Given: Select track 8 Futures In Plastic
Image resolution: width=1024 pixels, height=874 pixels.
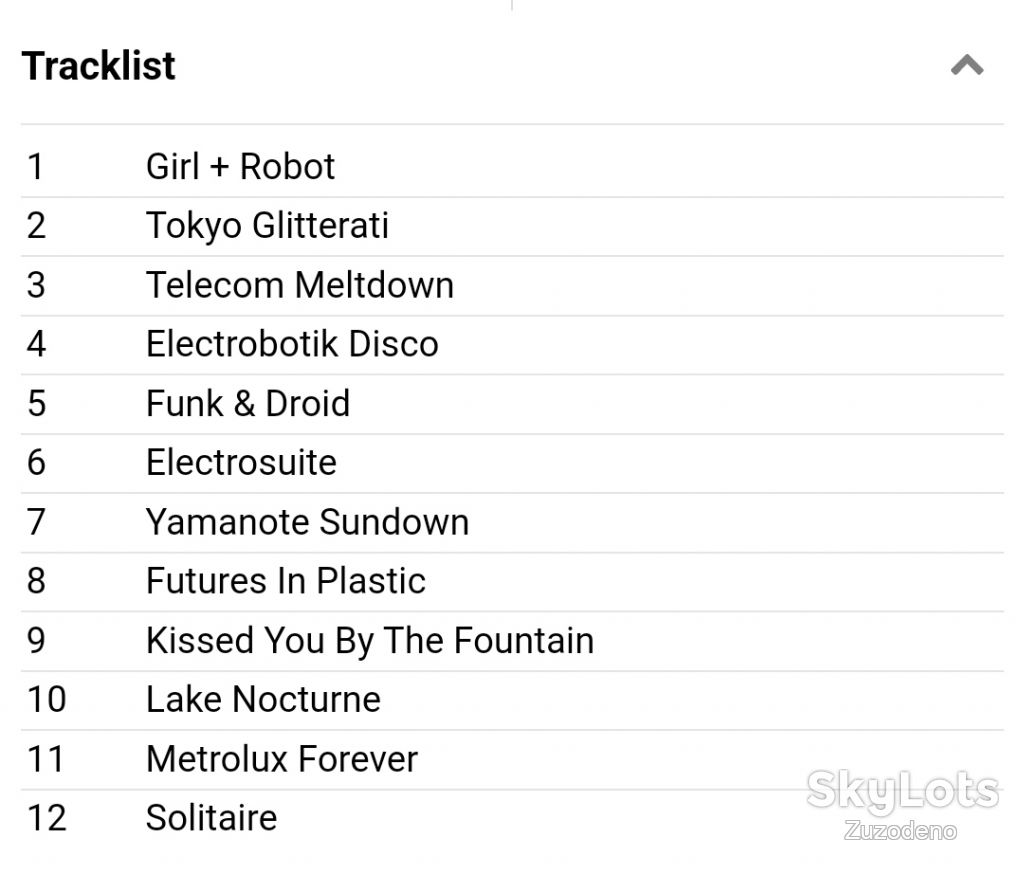Looking at the screenshot, I should [x=512, y=581].
